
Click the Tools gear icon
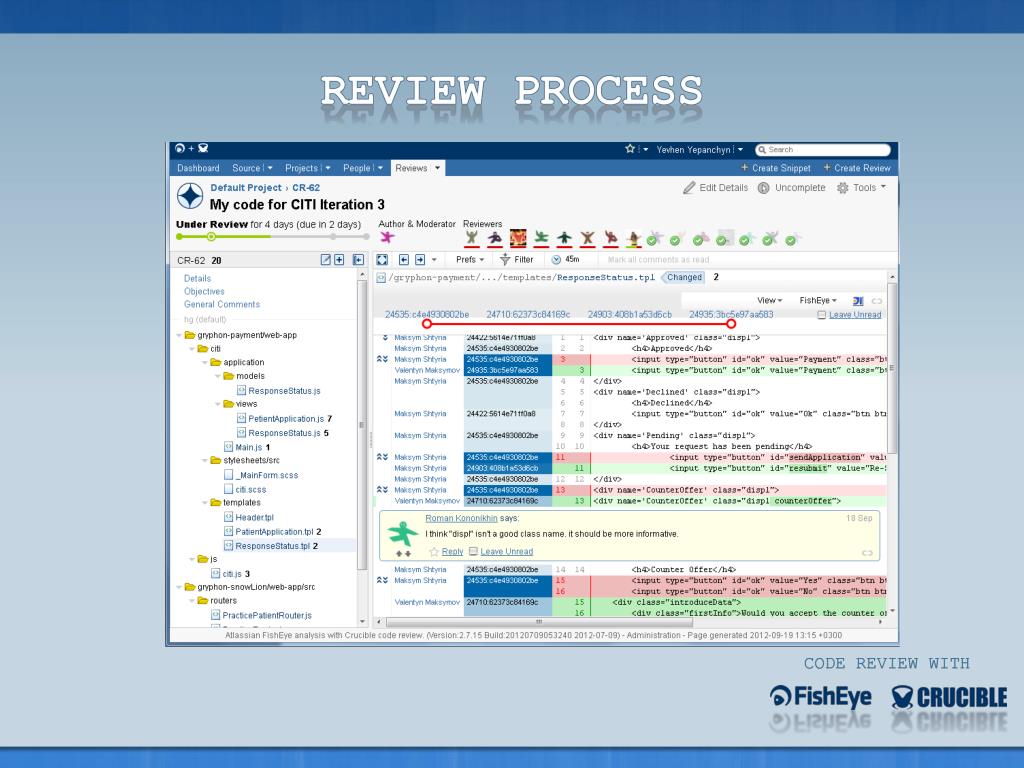(x=842, y=188)
